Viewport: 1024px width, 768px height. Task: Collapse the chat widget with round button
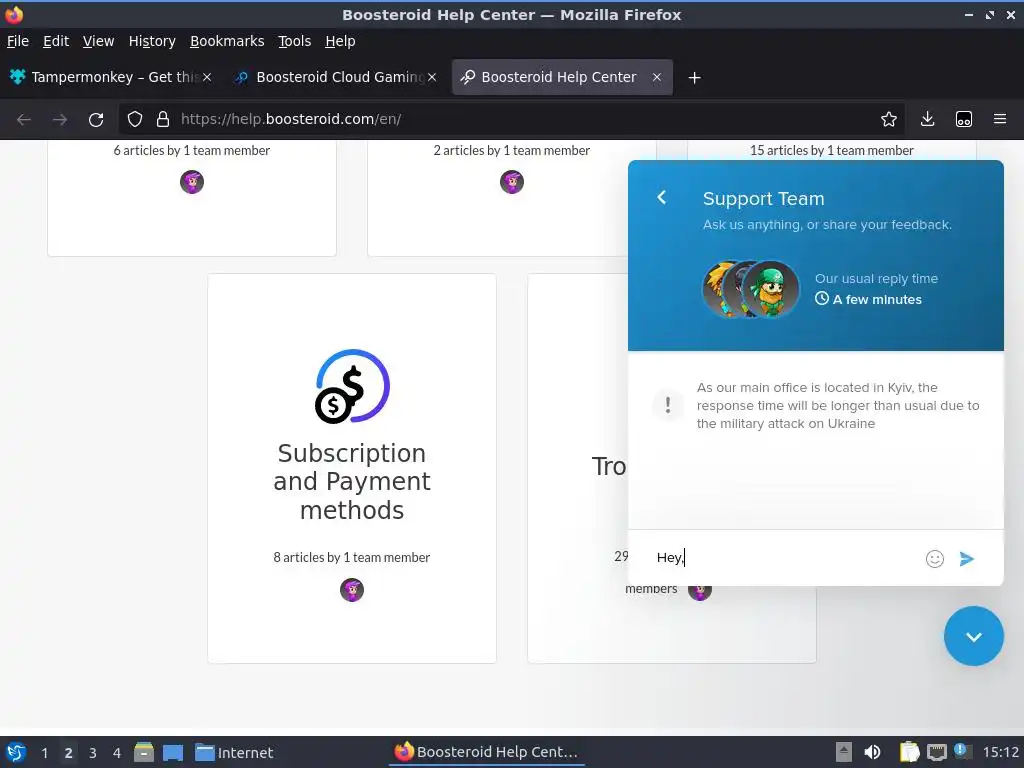(x=973, y=636)
